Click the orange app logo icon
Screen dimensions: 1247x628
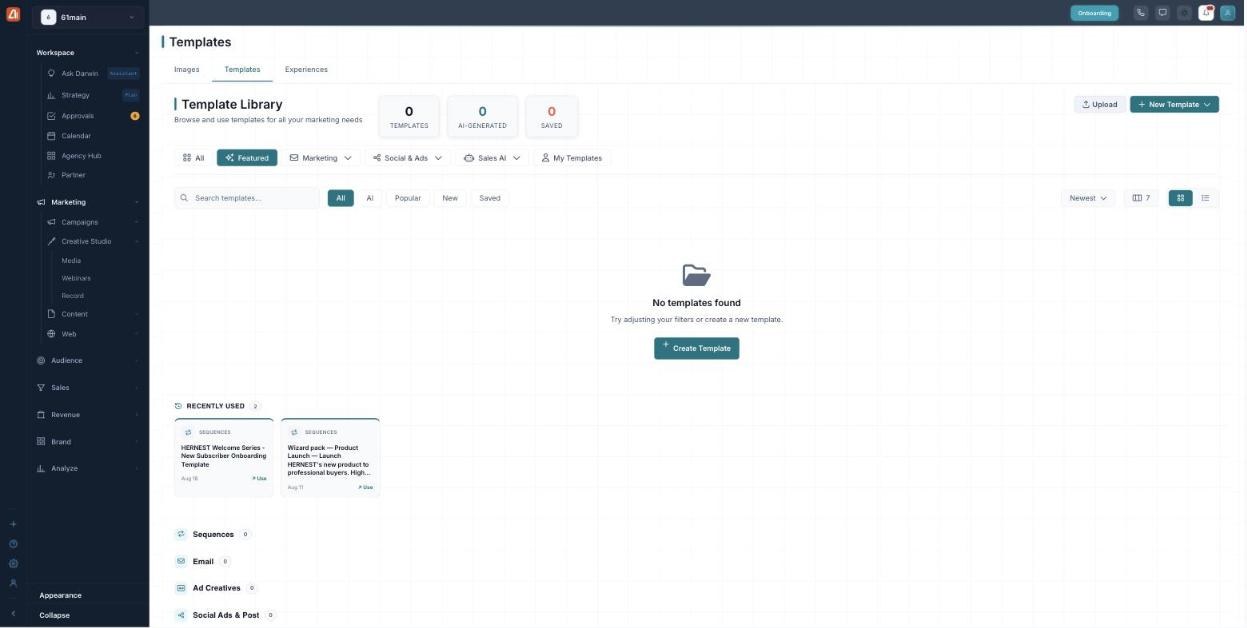pos(13,13)
